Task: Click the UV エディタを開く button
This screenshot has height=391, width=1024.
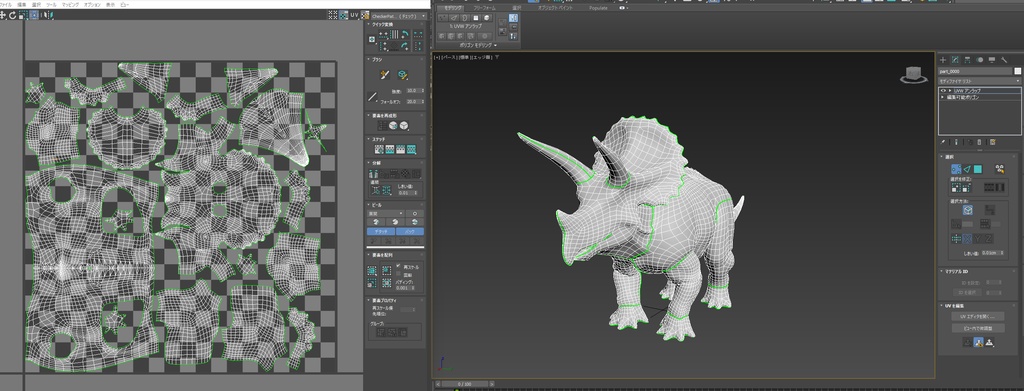Action: (x=978, y=317)
